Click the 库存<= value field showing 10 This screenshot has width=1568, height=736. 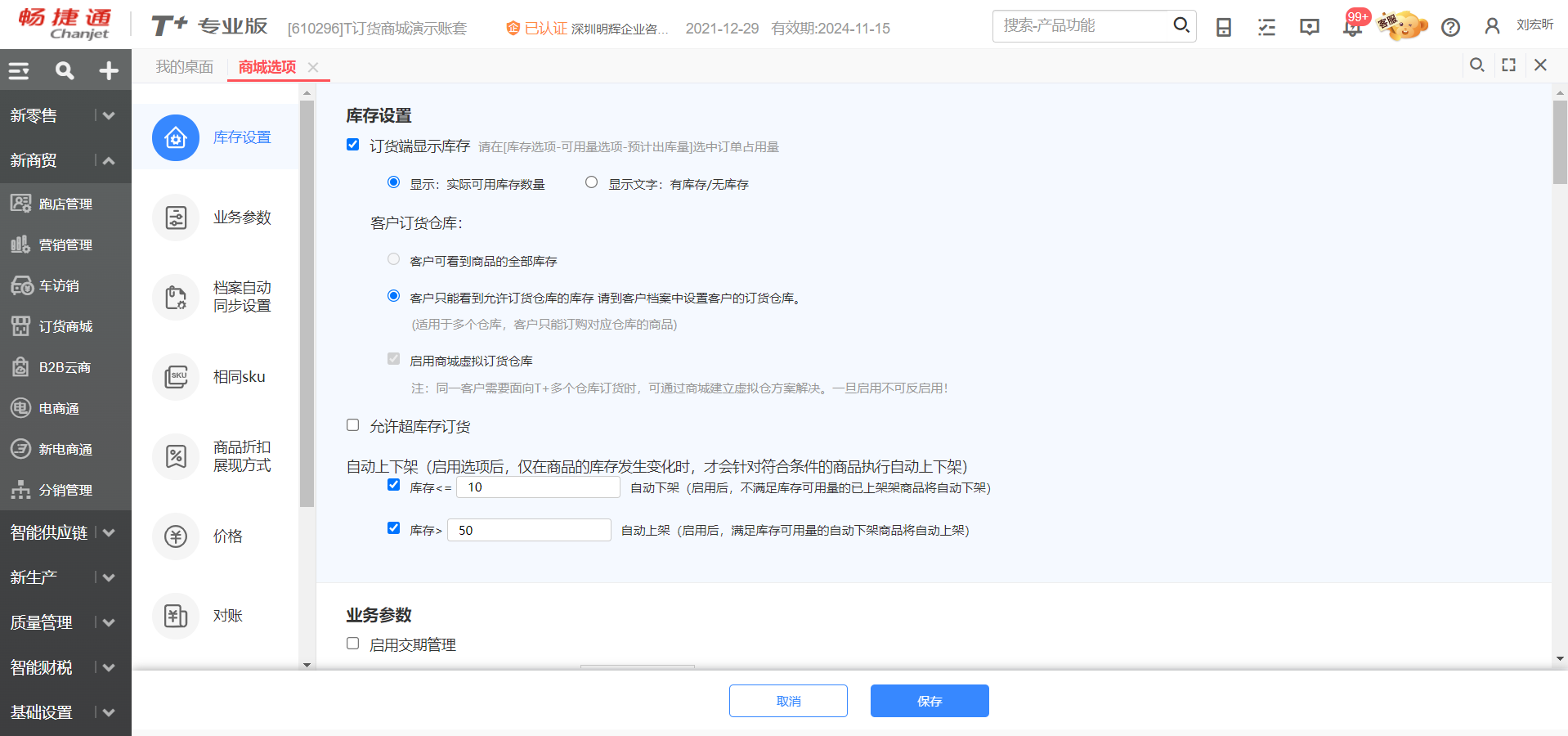pyautogui.click(x=538, y=487)
